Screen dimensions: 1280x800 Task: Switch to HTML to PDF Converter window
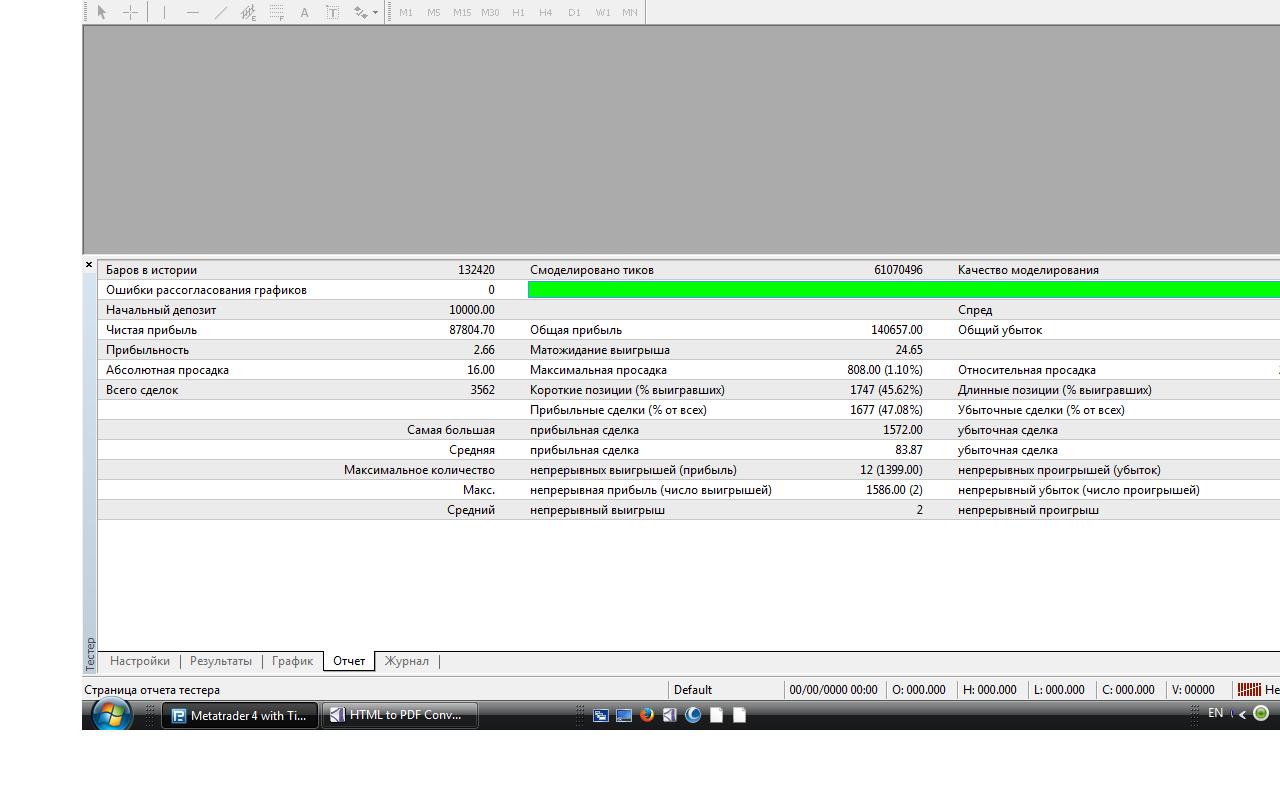[399, 715]
